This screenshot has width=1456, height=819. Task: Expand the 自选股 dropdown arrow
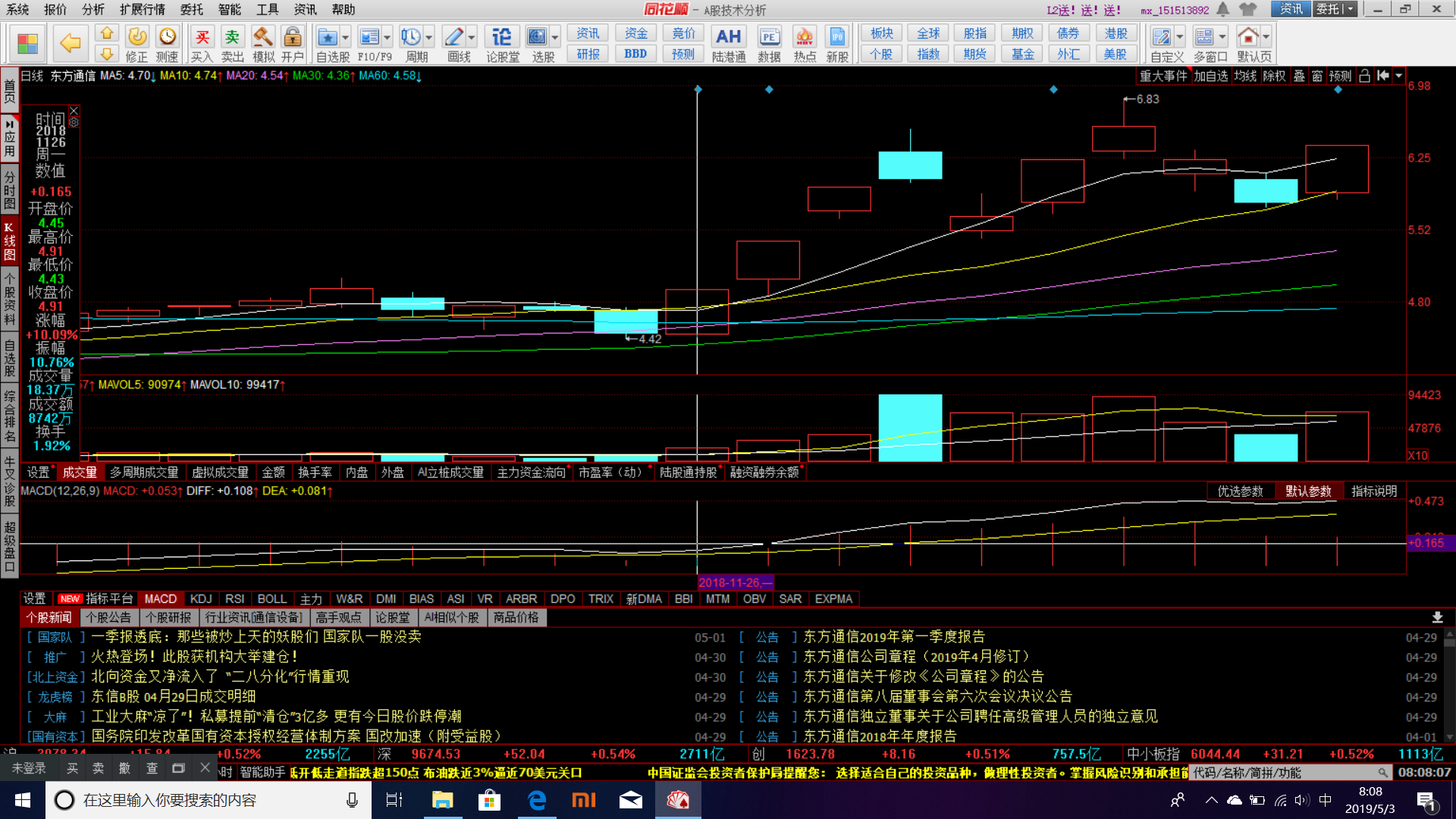346,37
